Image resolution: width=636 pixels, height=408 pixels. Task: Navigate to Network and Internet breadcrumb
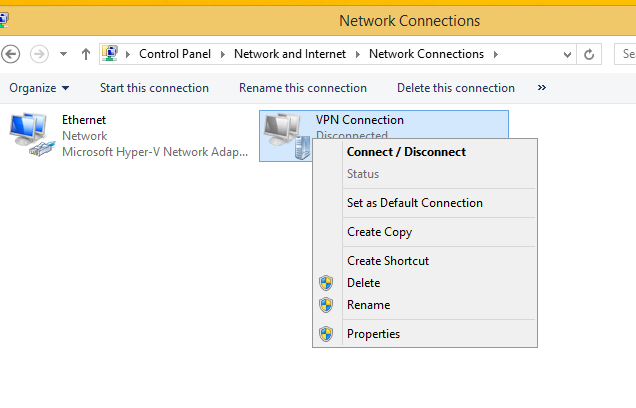[x=290, y=54]
